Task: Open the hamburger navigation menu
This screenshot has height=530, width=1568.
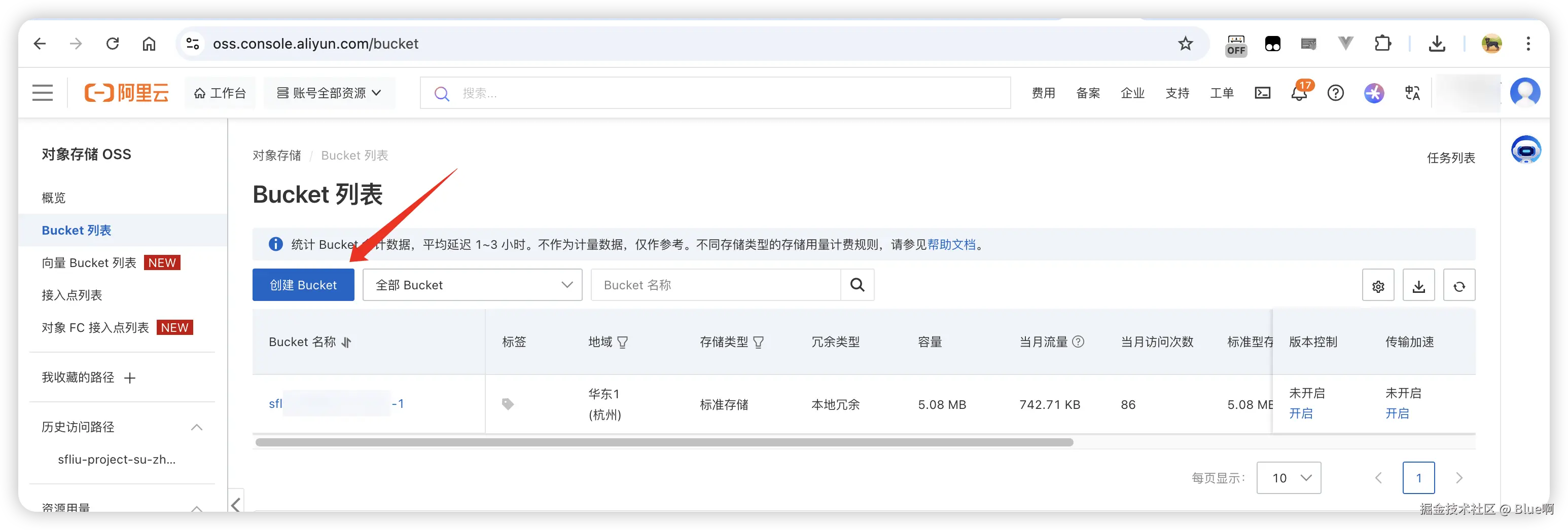Action: (x=43, y=93)
